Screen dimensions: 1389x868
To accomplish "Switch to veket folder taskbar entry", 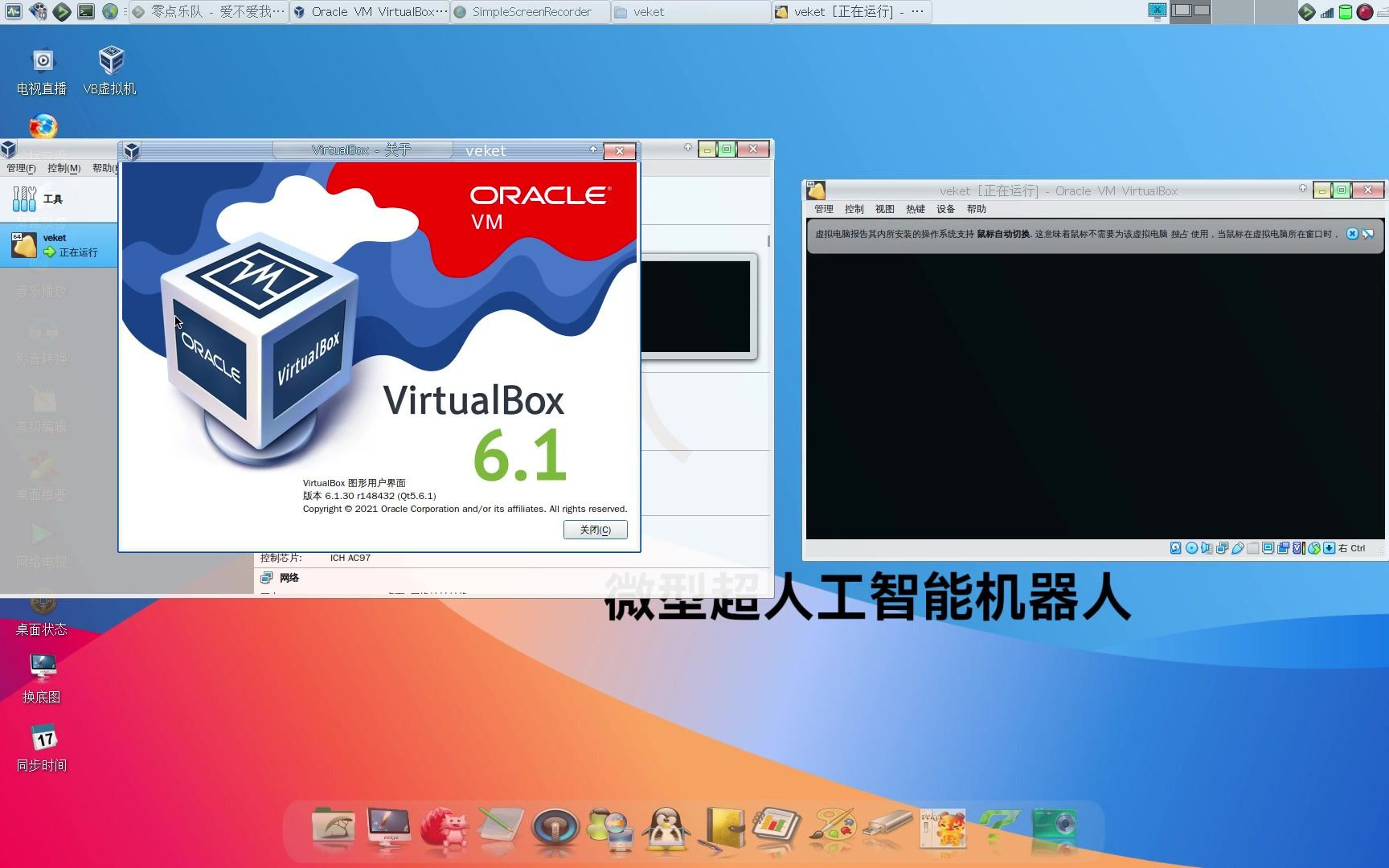I will coord(690,11).
